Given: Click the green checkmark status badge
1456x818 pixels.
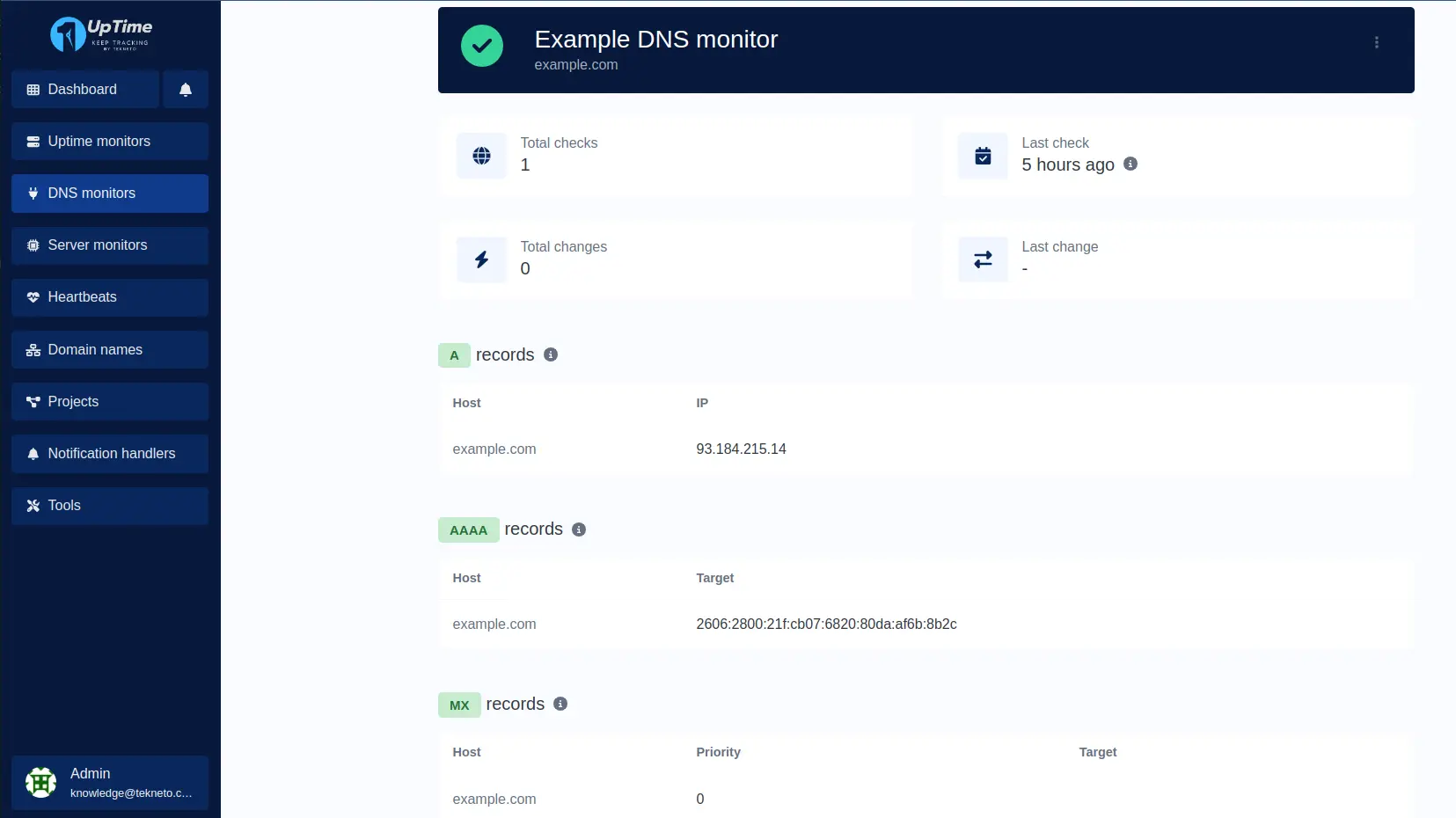Looking at the screenshot, I should [x=481, y=46].
